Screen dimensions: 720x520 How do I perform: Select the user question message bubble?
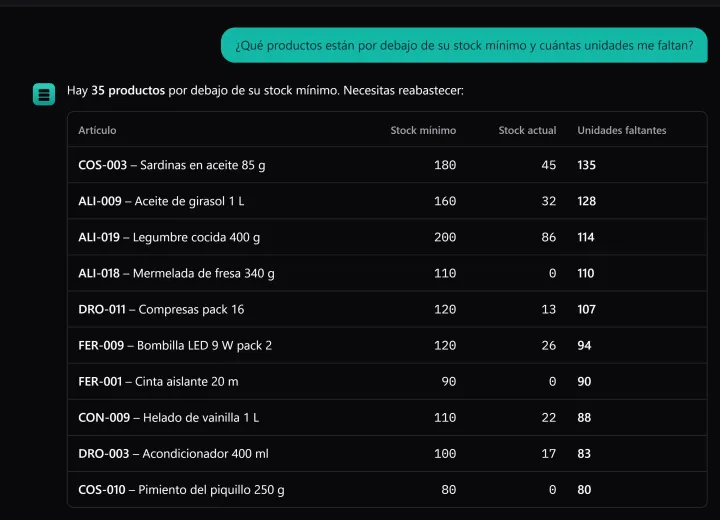[x=464, y=45]
